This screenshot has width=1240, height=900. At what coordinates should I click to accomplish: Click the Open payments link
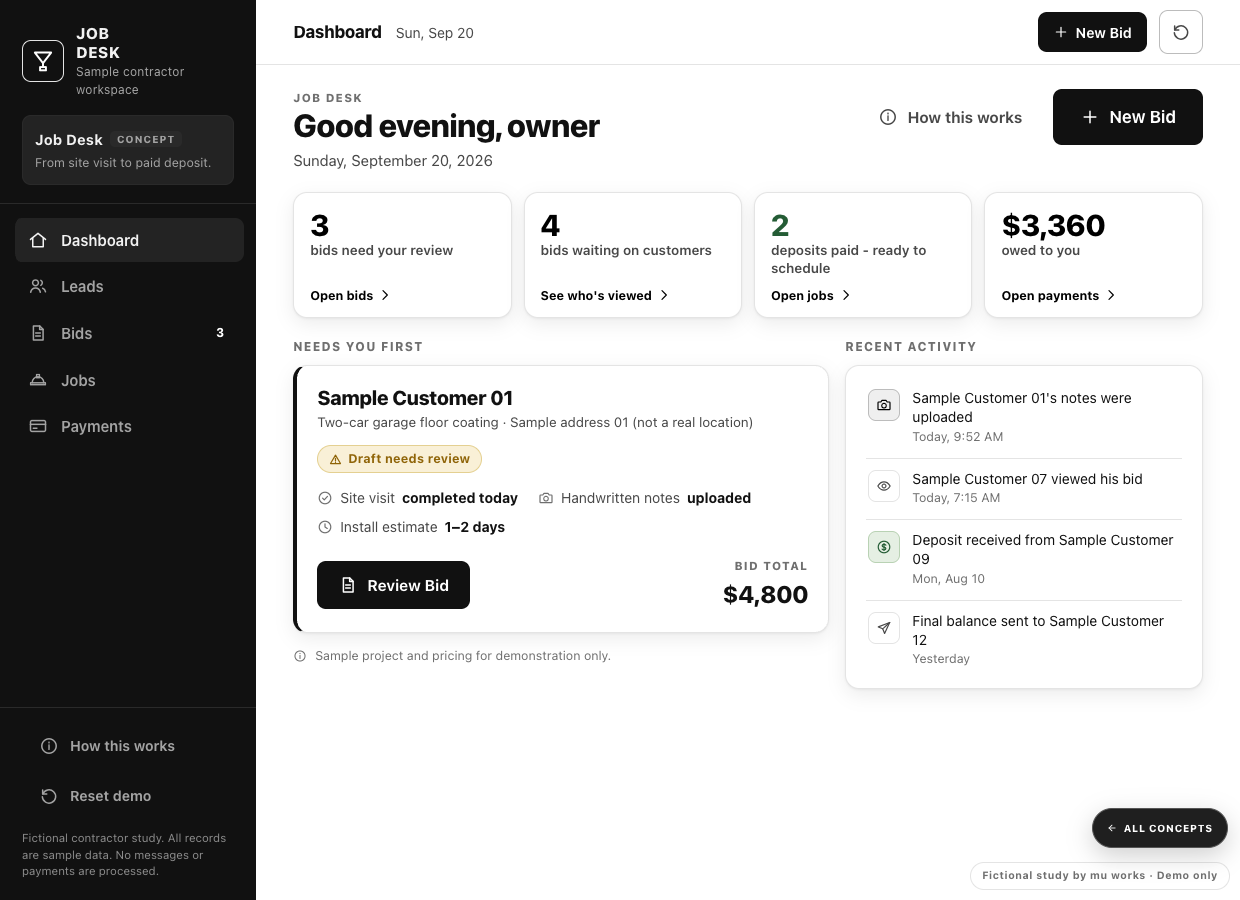tap(1059, 295)
